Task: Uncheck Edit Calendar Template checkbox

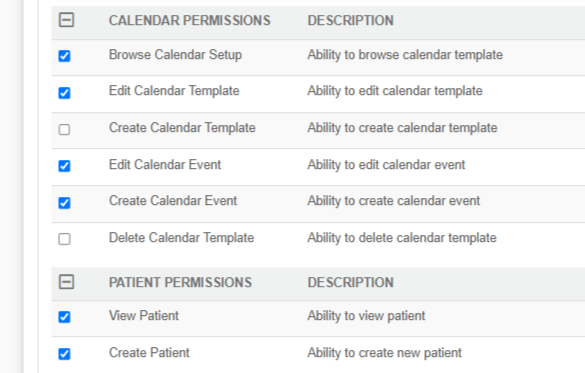Action: (x=64, y=93)
